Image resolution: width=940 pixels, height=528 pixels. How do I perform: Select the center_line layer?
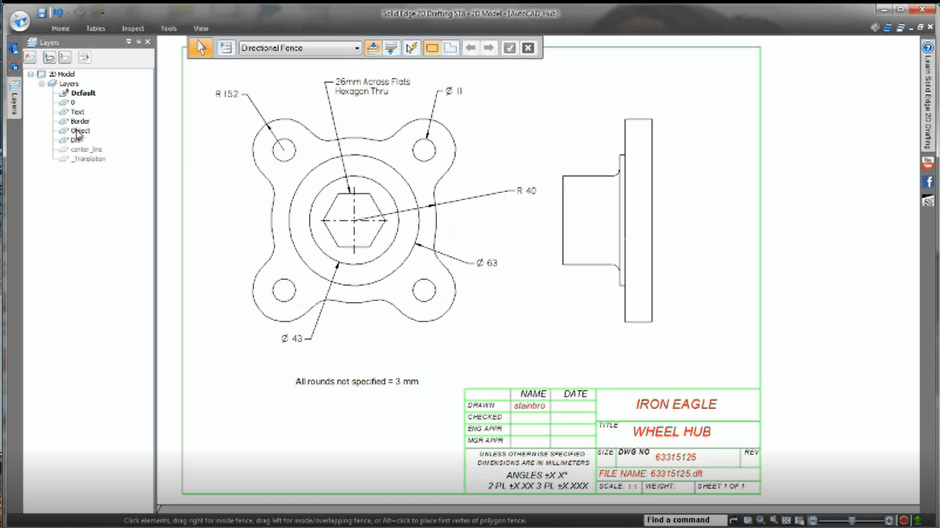click(86, 149)
